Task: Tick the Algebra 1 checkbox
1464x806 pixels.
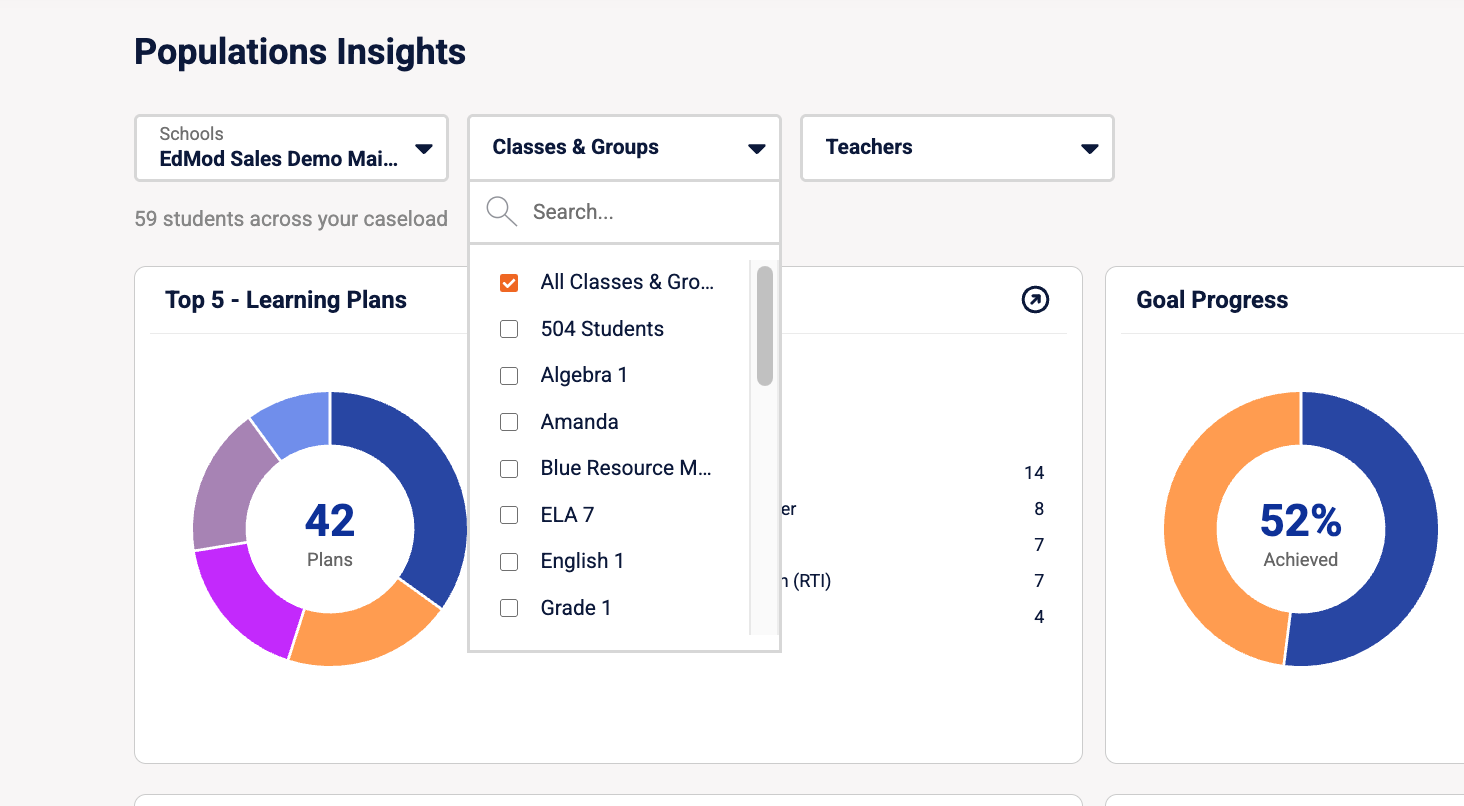Action: (x=509, y=376)
